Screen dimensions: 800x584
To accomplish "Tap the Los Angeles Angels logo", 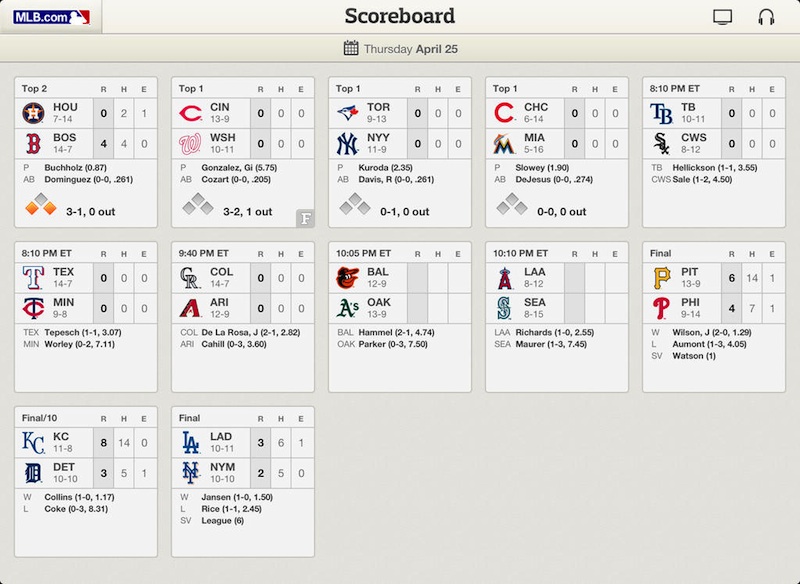I will coord(504,278).
